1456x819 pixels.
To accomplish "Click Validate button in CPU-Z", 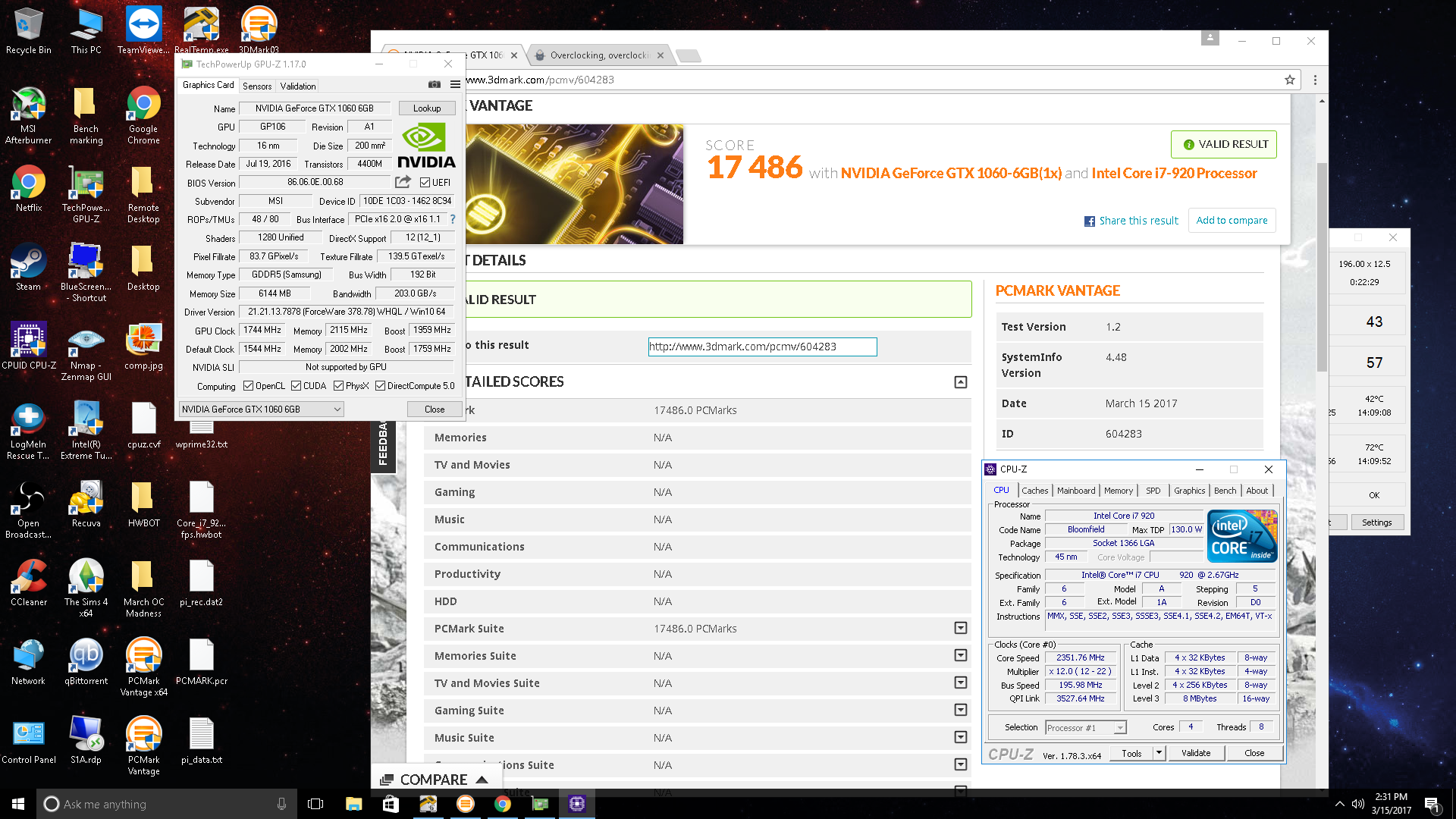I will tap(1196, 753).
